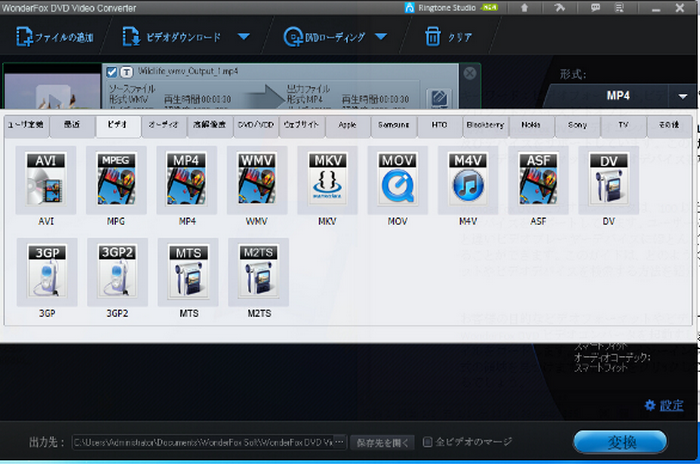The height and width of the screenshot is (465, 700).
Task: Switch to the DVD/VCD tab
Action: pos(256,125)
